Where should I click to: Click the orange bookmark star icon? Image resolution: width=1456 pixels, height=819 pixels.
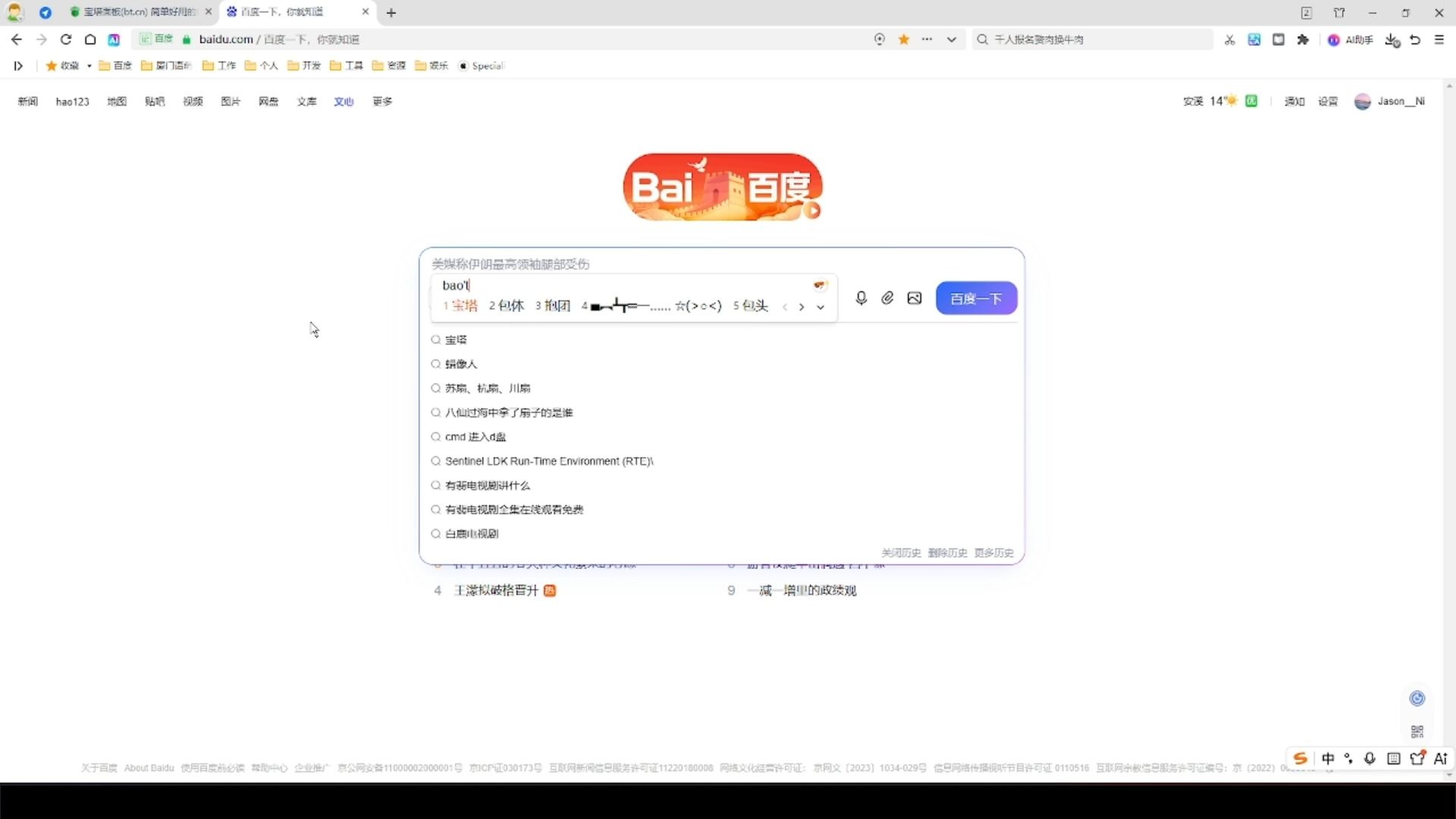(904, 39)
